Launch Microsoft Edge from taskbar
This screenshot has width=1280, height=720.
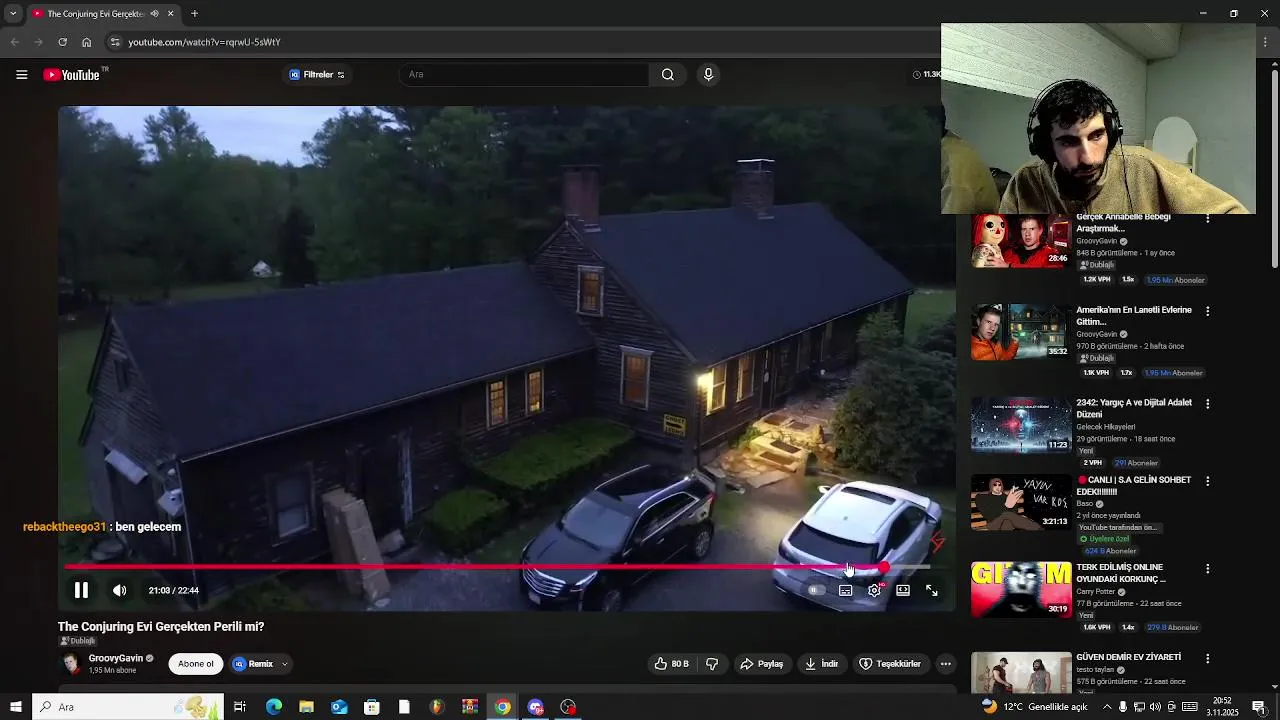pos(273,707)
